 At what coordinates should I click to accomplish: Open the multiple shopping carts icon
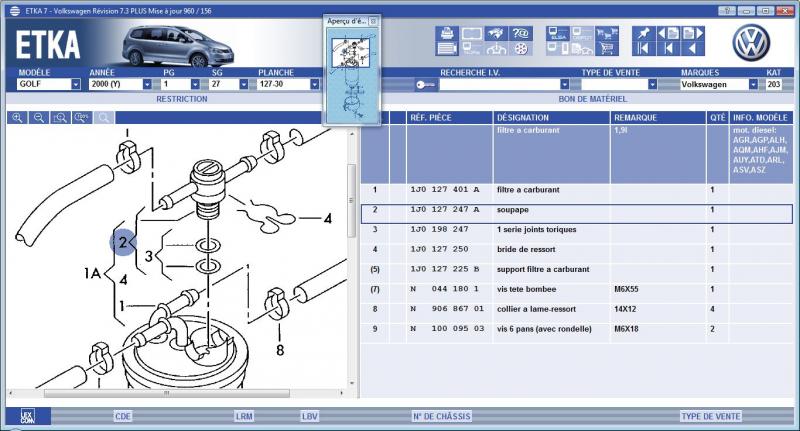[607, 34]
